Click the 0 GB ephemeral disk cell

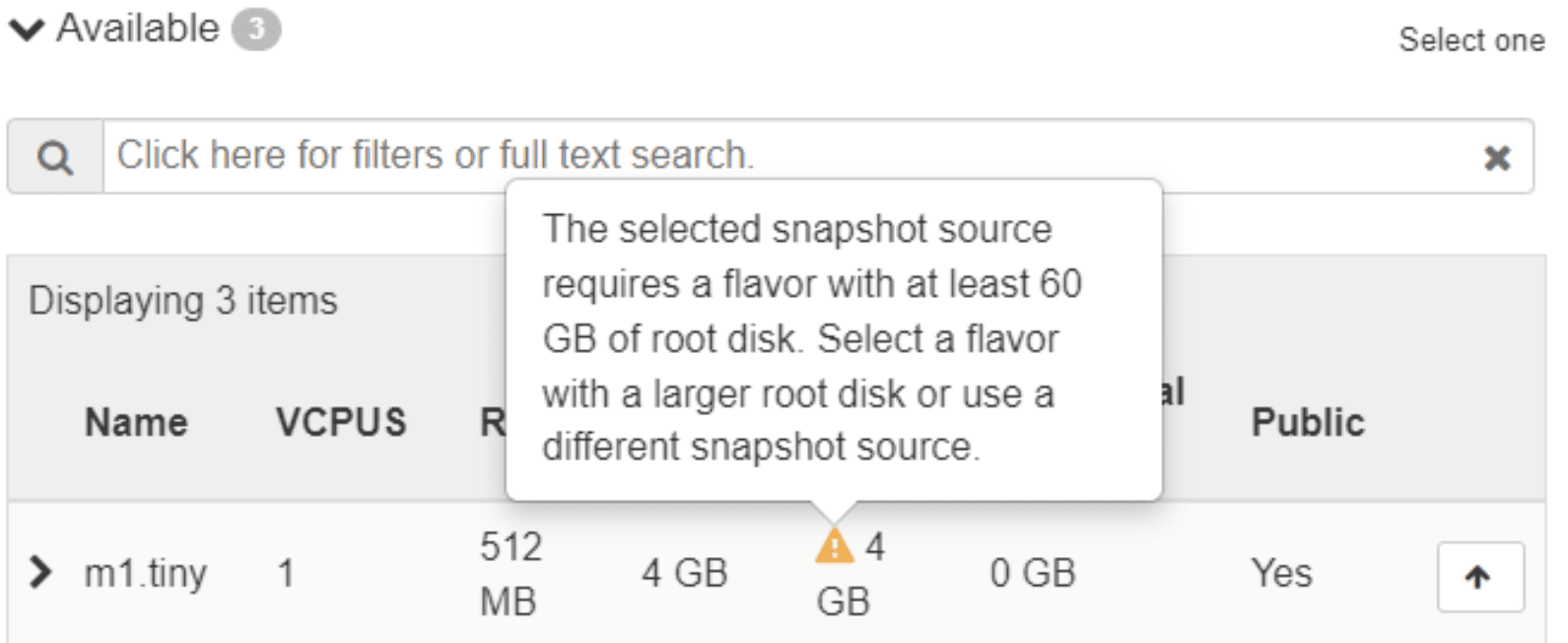1032,573
